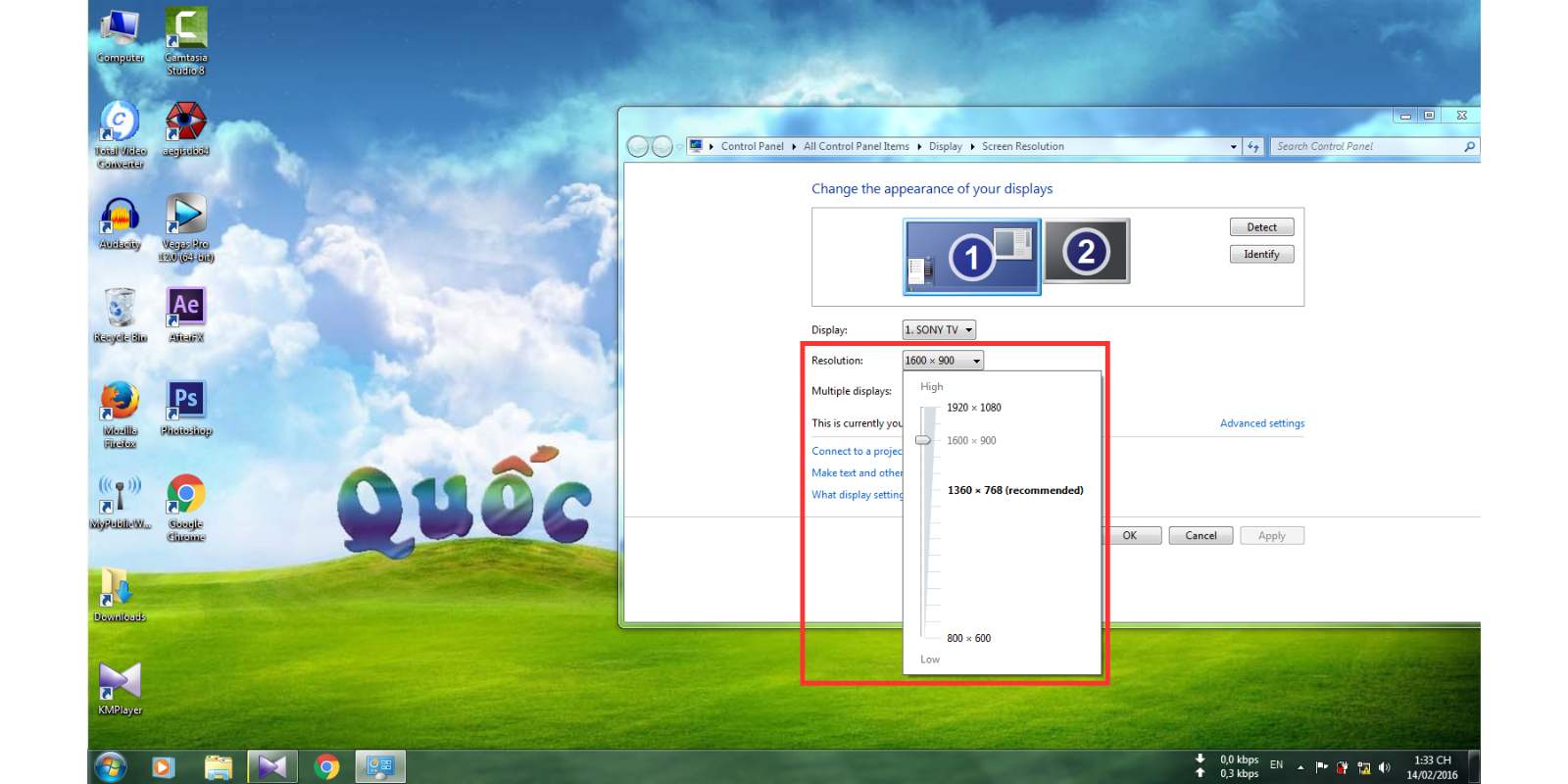Open What display settings link
Screen dimensions: 1568x784
(x=857, y=495)
